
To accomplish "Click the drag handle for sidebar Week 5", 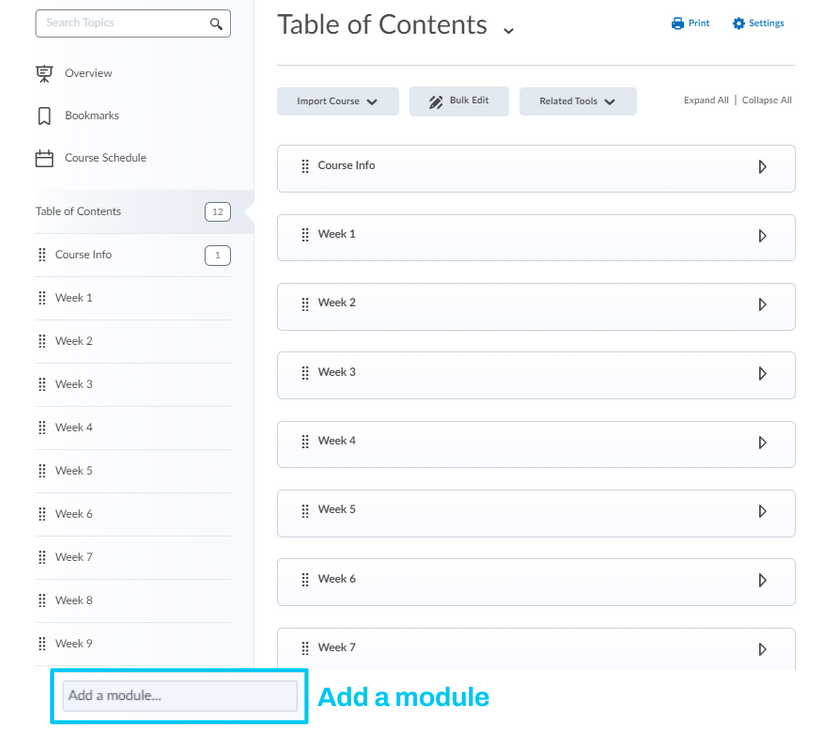I will 42,471.
